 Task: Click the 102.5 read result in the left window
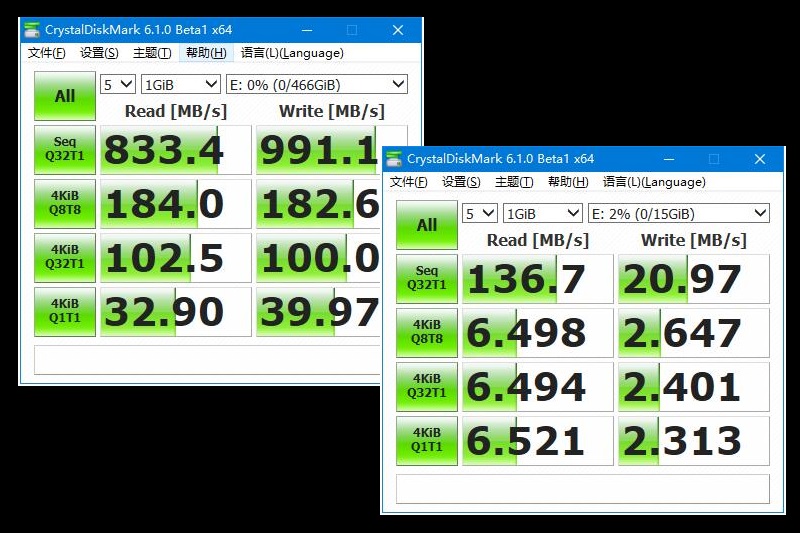pos(176,258)
